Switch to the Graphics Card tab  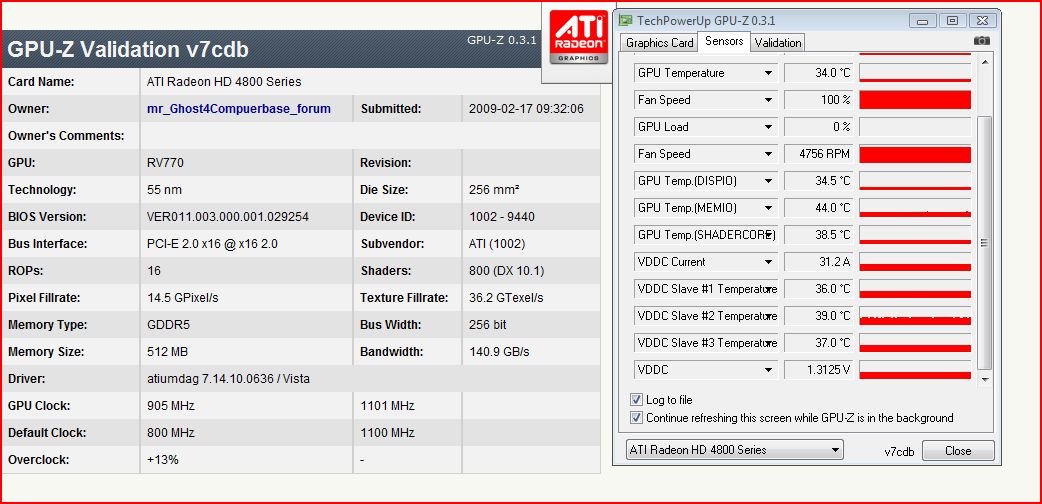tap(659, 43)
